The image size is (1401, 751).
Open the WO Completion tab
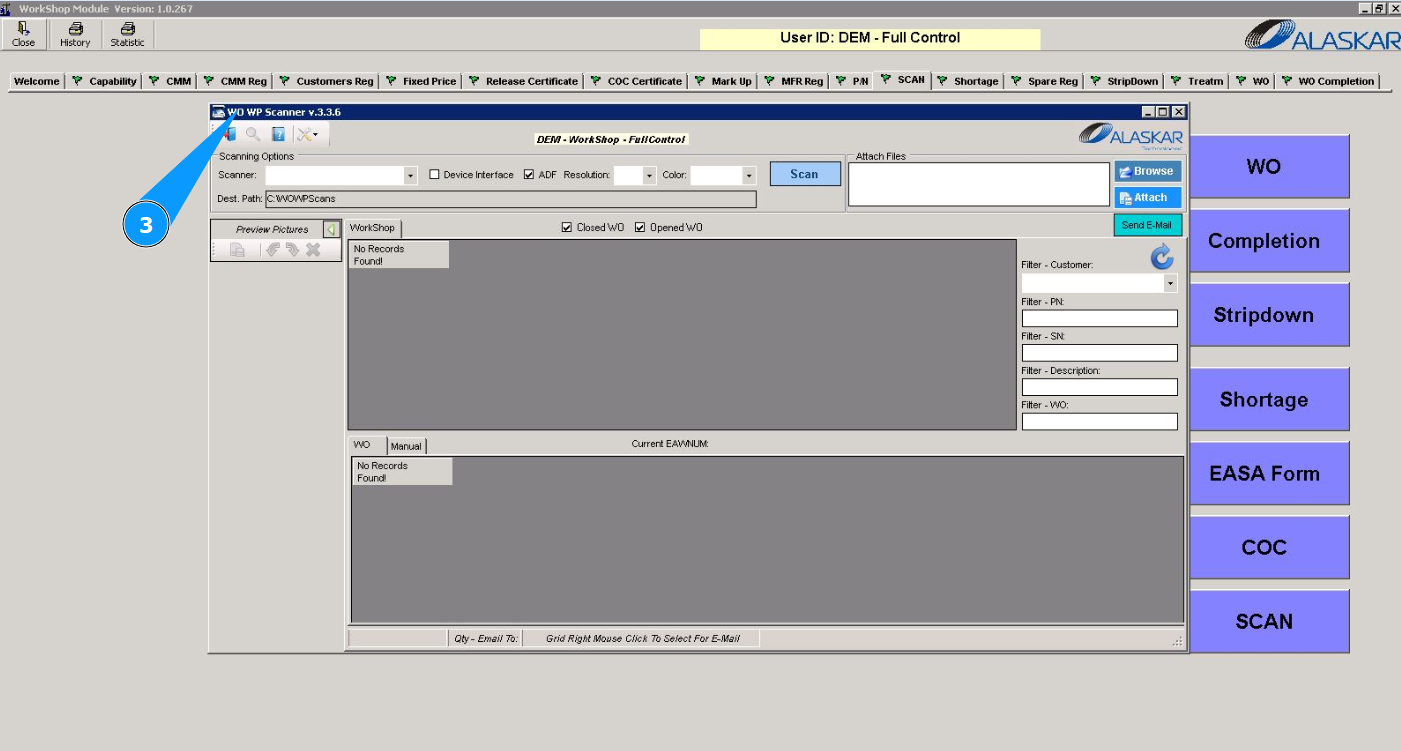pos(1329,82)
